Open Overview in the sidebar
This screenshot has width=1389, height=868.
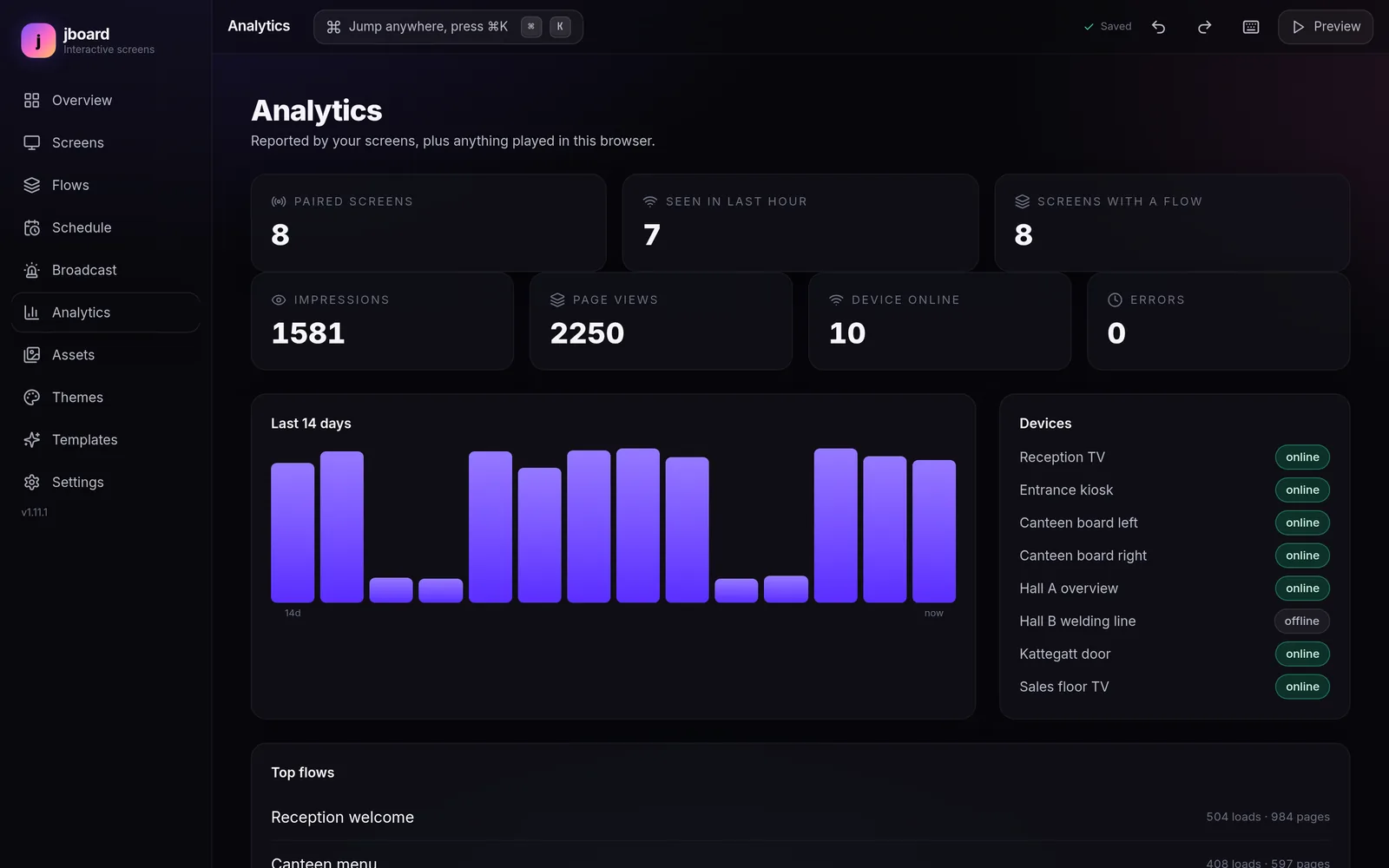pos(106,101)
